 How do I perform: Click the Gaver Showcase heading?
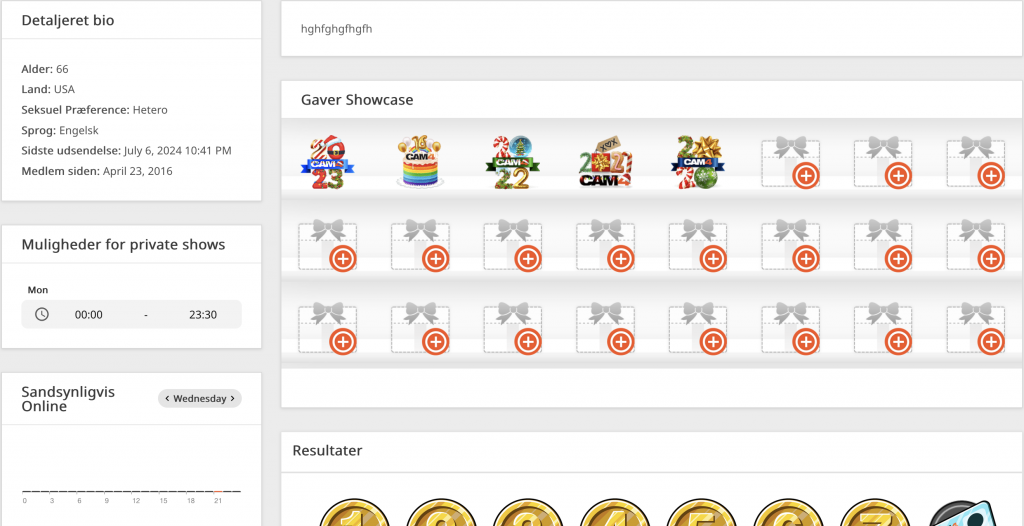click(x=357, y=100)
